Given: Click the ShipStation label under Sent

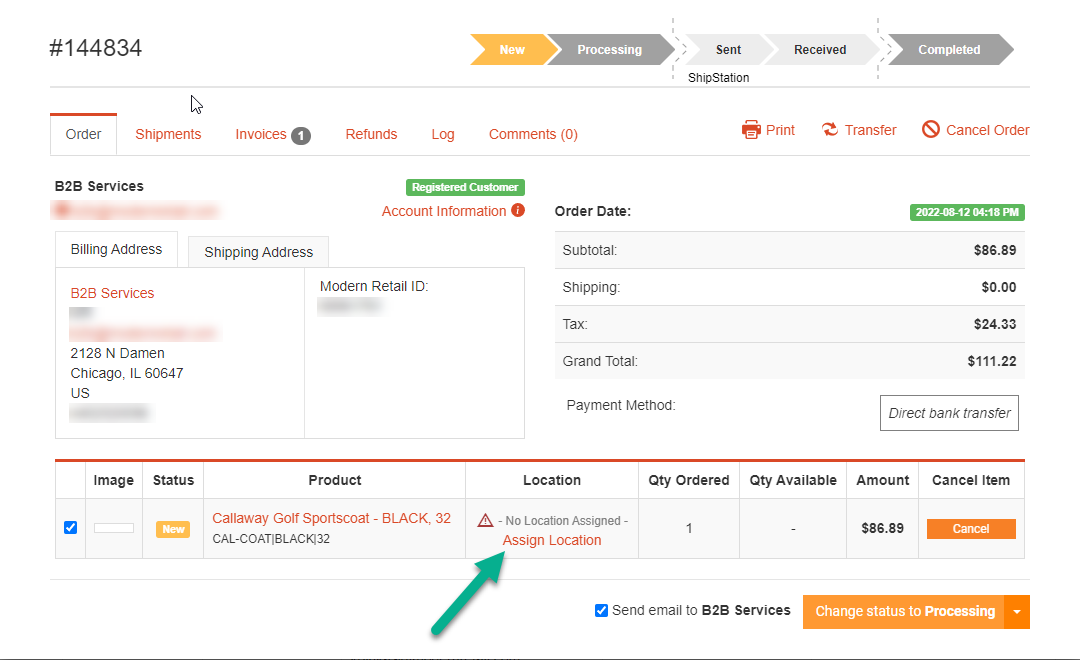Looking at the screenshot, I should (718, 78).
